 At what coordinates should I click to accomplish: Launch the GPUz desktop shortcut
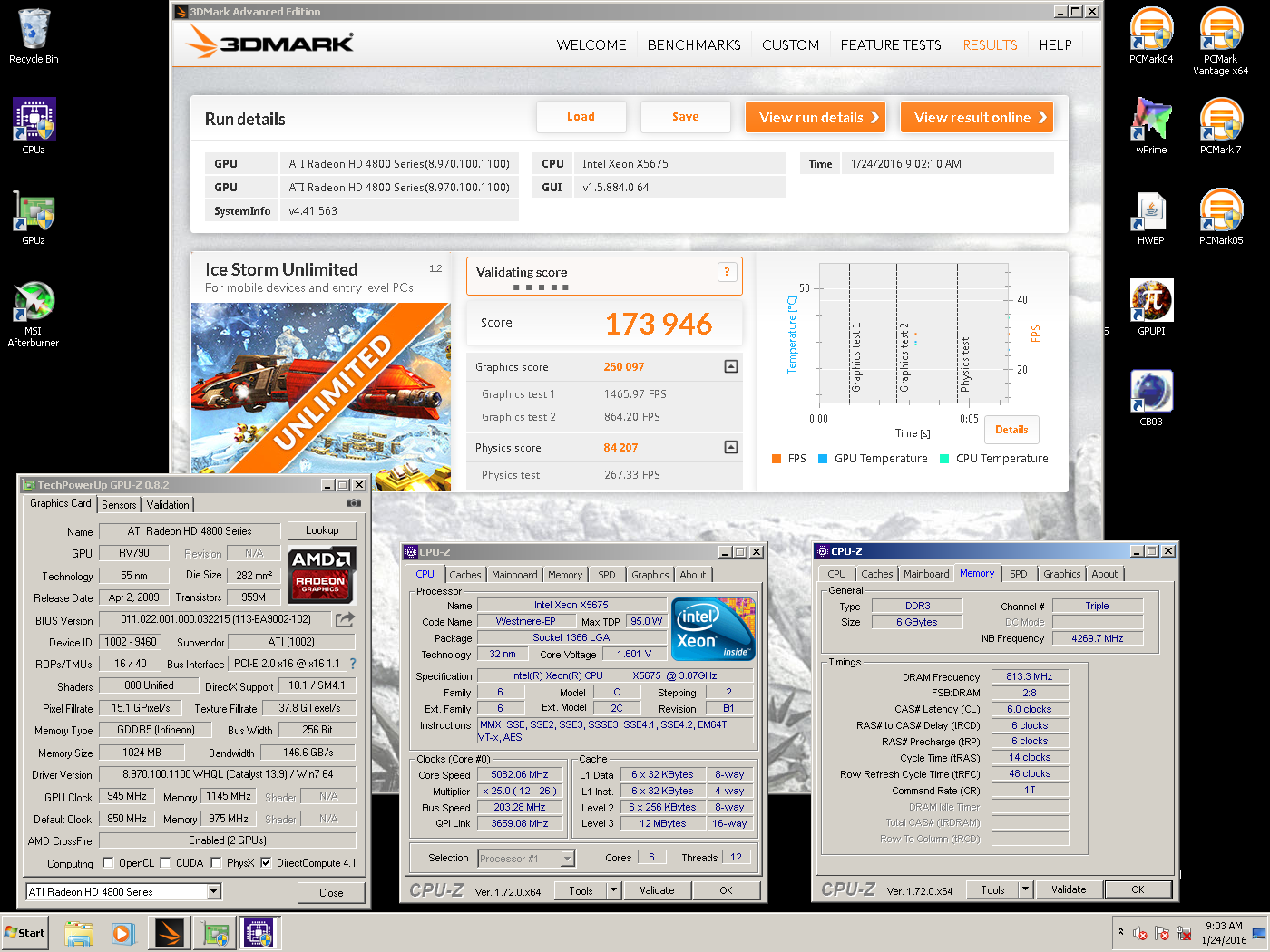point(34,218)
